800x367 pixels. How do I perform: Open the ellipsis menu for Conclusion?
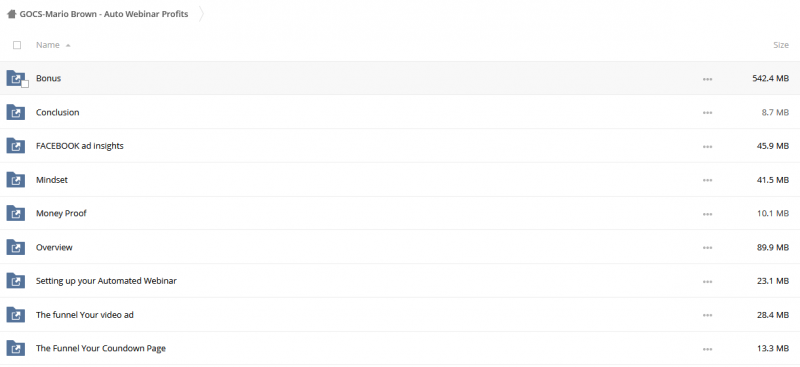(x=707, y=113)
